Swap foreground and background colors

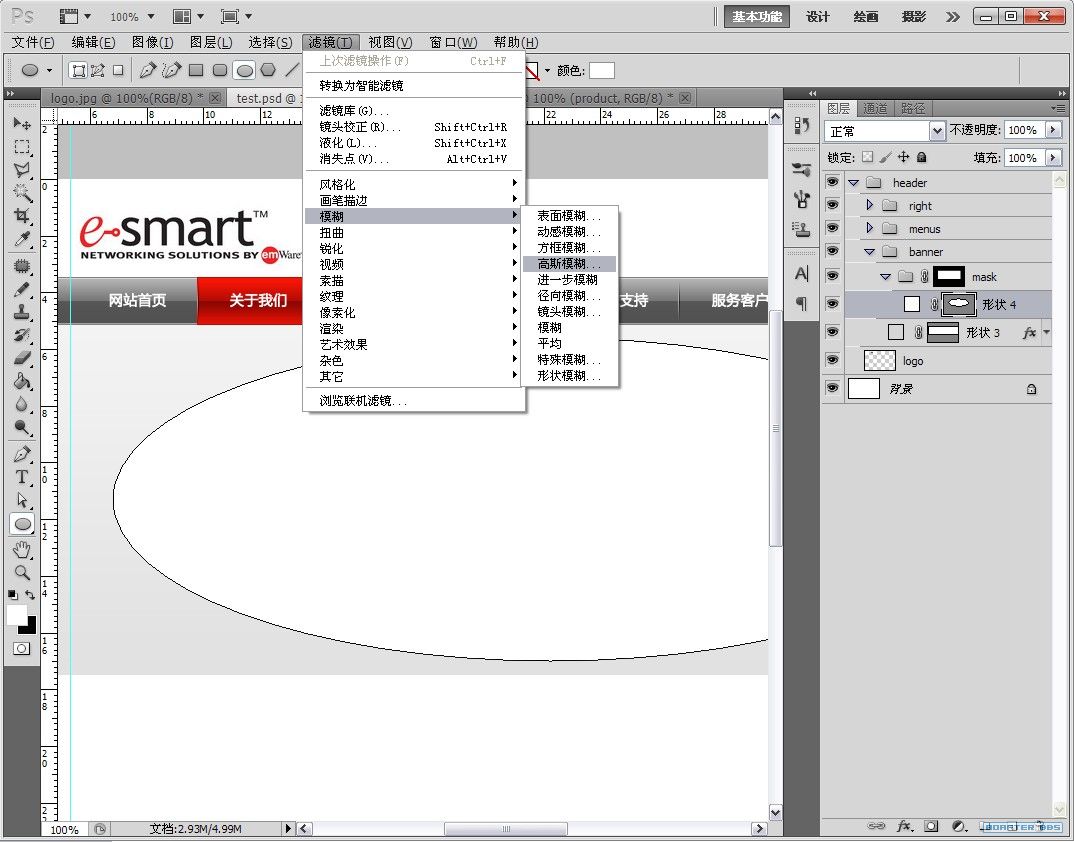pos(30,595)
